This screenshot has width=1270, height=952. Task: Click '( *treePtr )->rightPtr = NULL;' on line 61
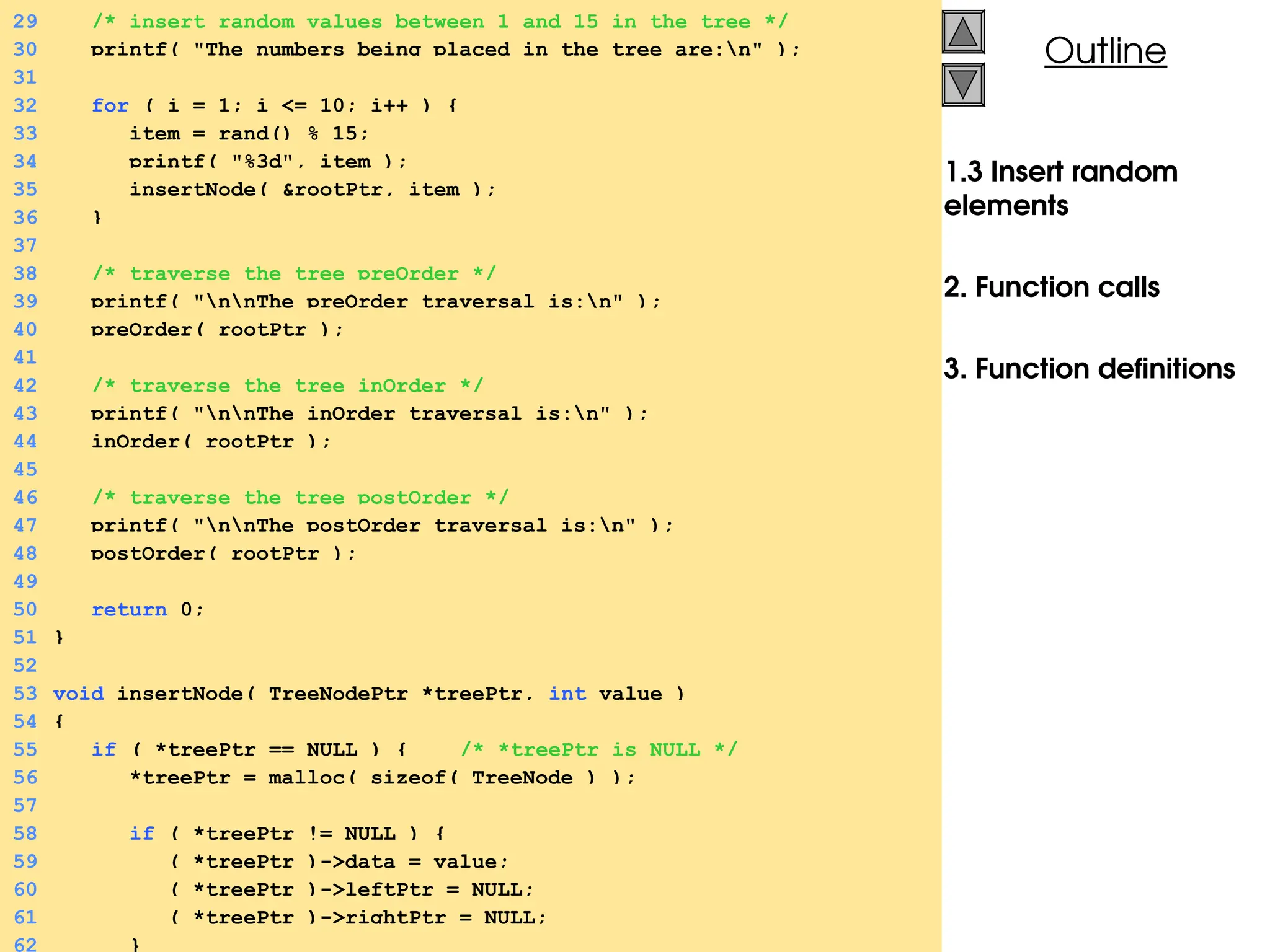pos(358,918)
